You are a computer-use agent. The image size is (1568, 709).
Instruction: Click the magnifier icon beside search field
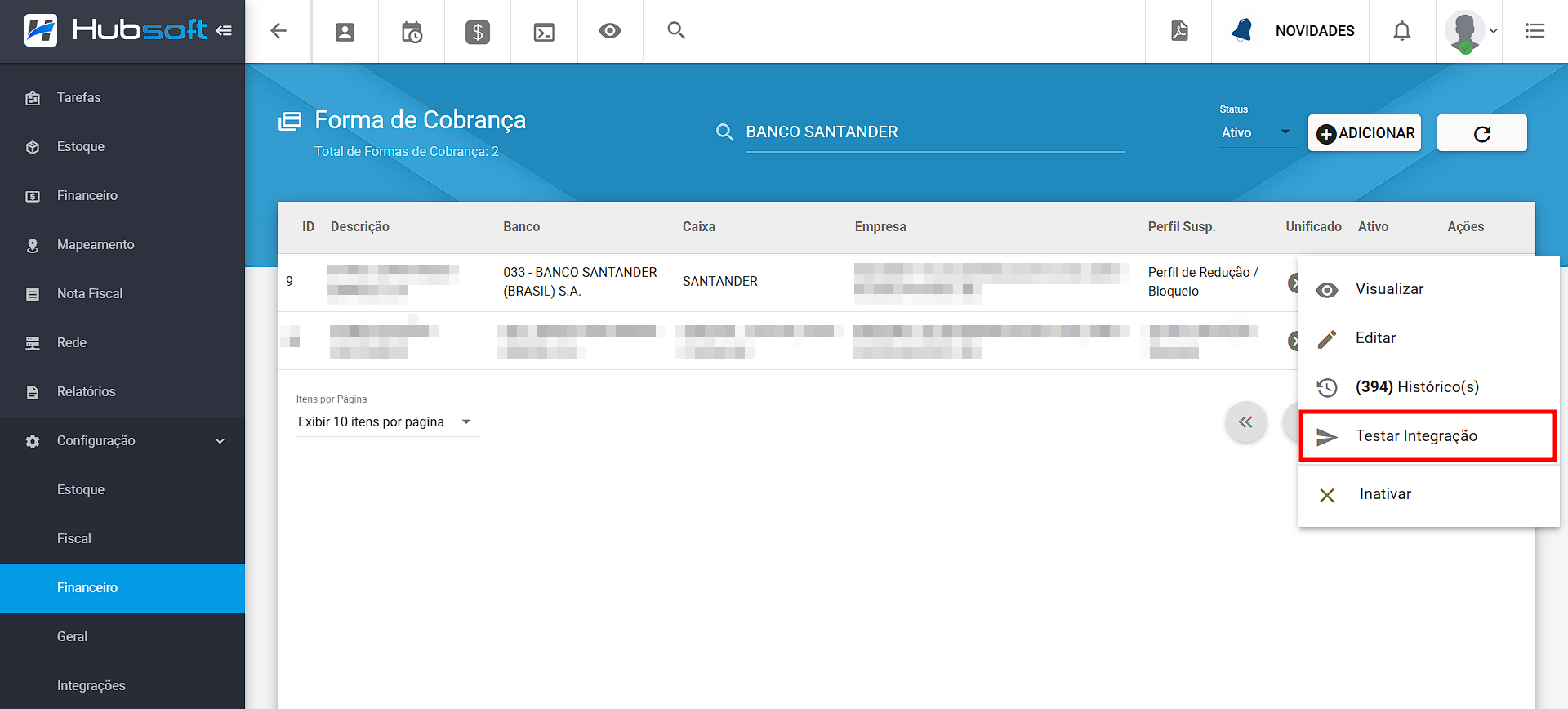[724, 132]
